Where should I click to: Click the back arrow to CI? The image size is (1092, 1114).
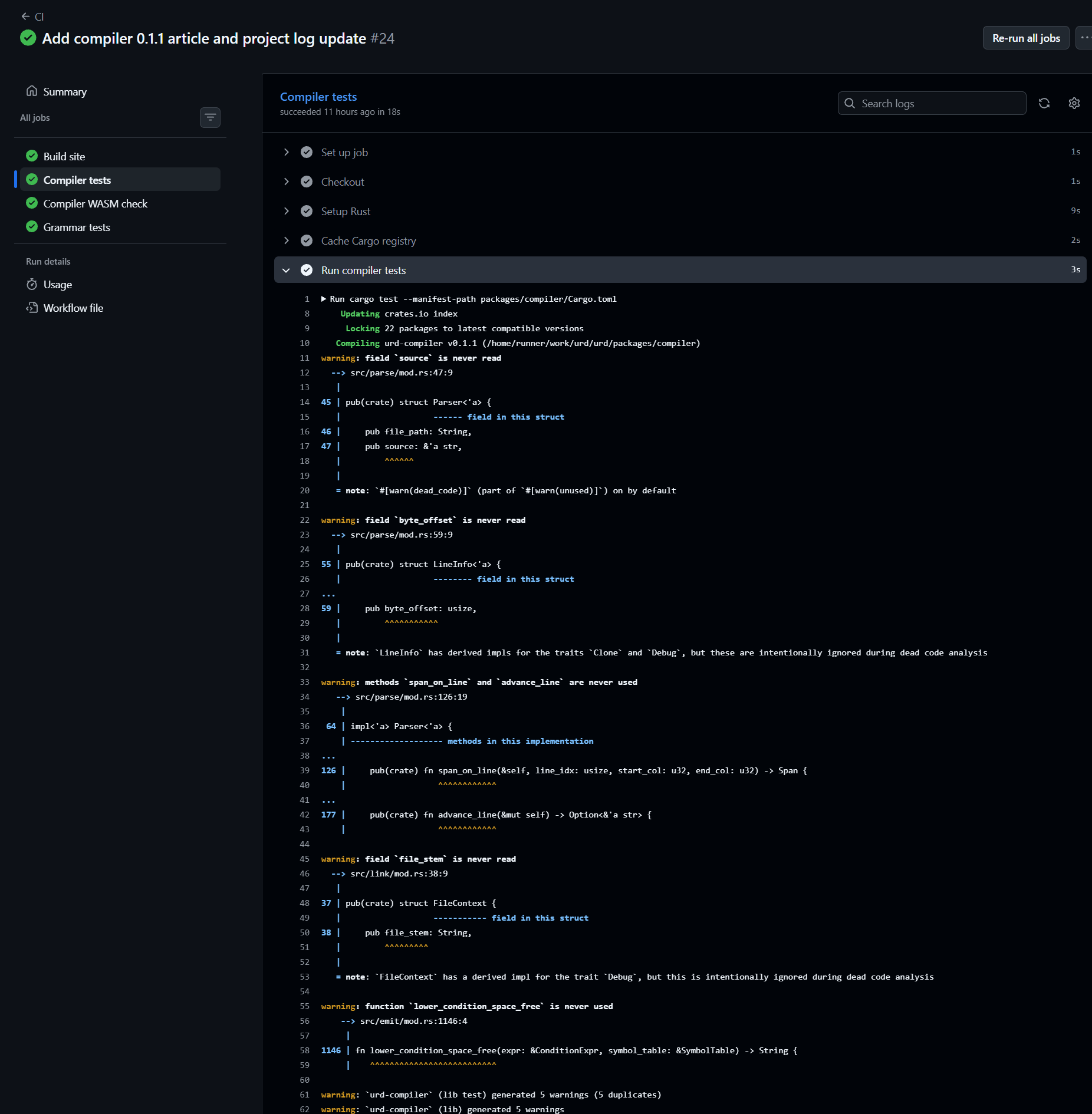coord(25,17)
